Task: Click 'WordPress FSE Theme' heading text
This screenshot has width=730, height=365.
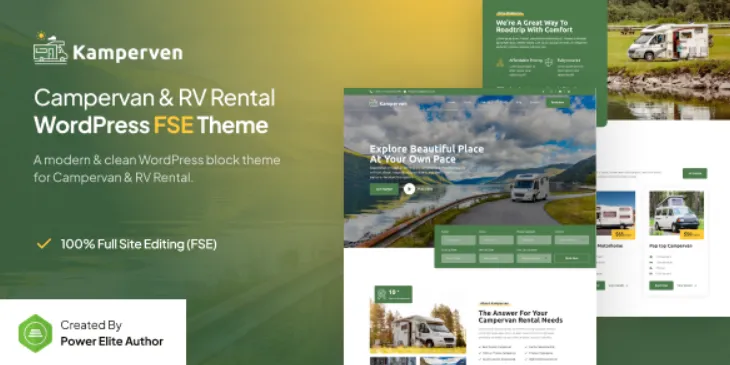Action: [151, 125]
